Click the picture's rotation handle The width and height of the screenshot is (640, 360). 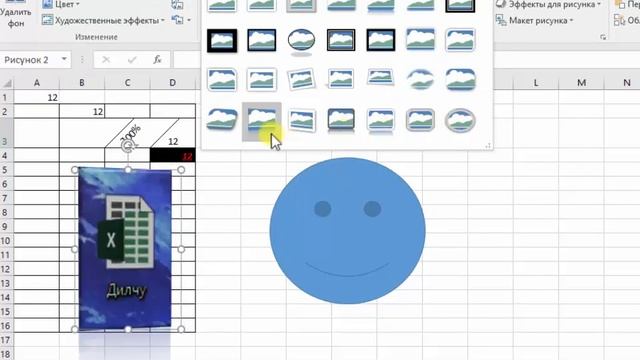pyautogui.click(x=128, y=147)
